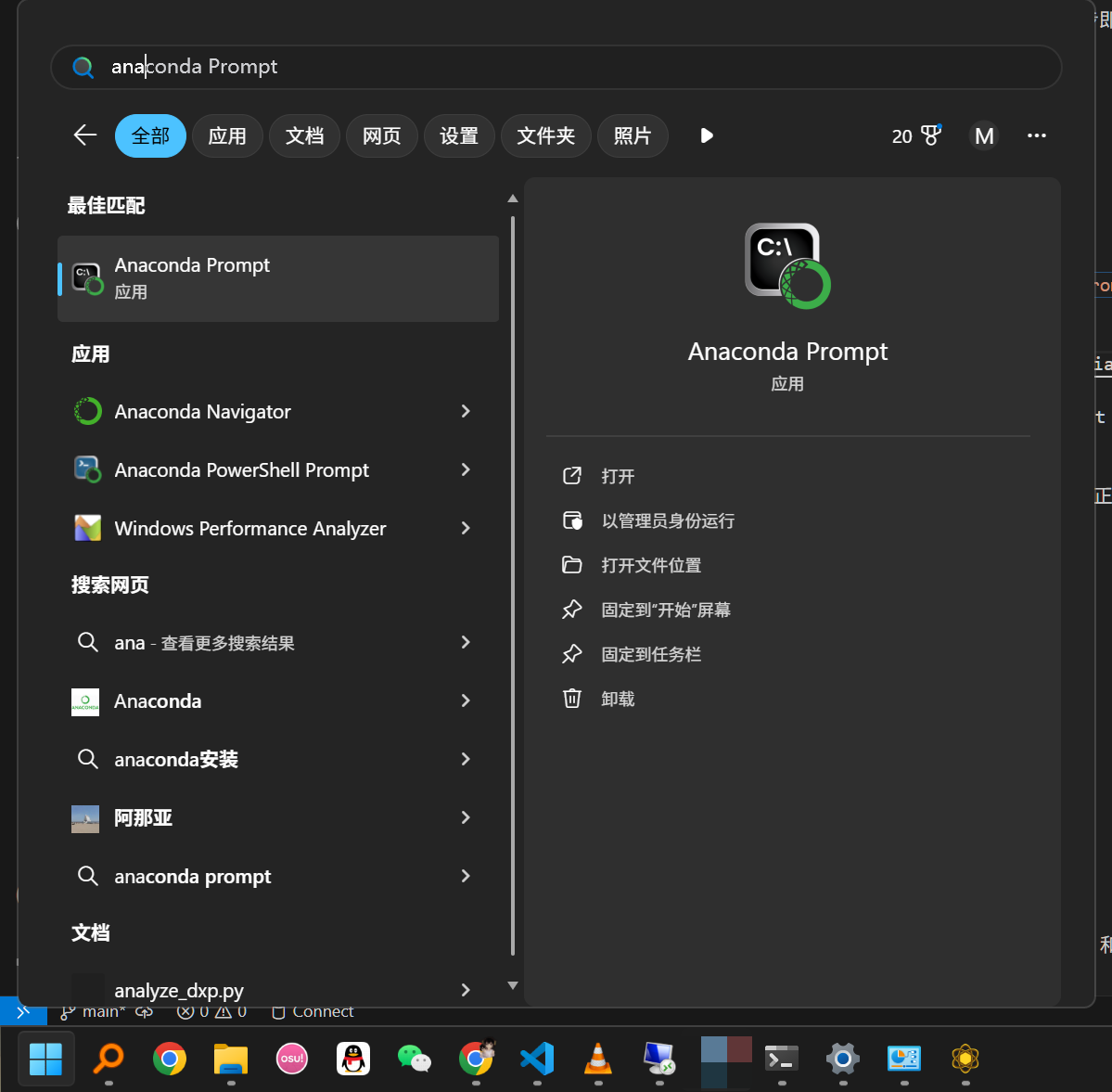1112x1092 pixels.
Task: Launch VLC media player from taskbar
Action: (598, 1059)
